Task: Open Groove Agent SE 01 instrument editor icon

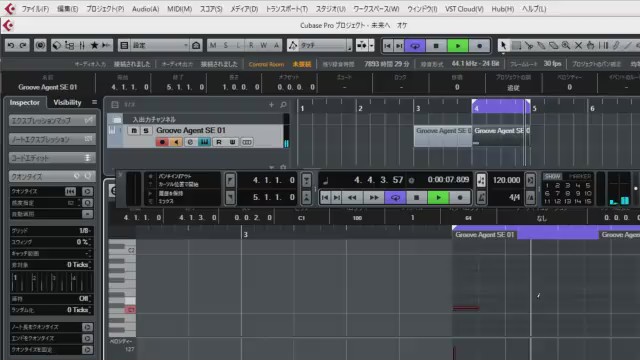Action: click(x=204, y=142)
